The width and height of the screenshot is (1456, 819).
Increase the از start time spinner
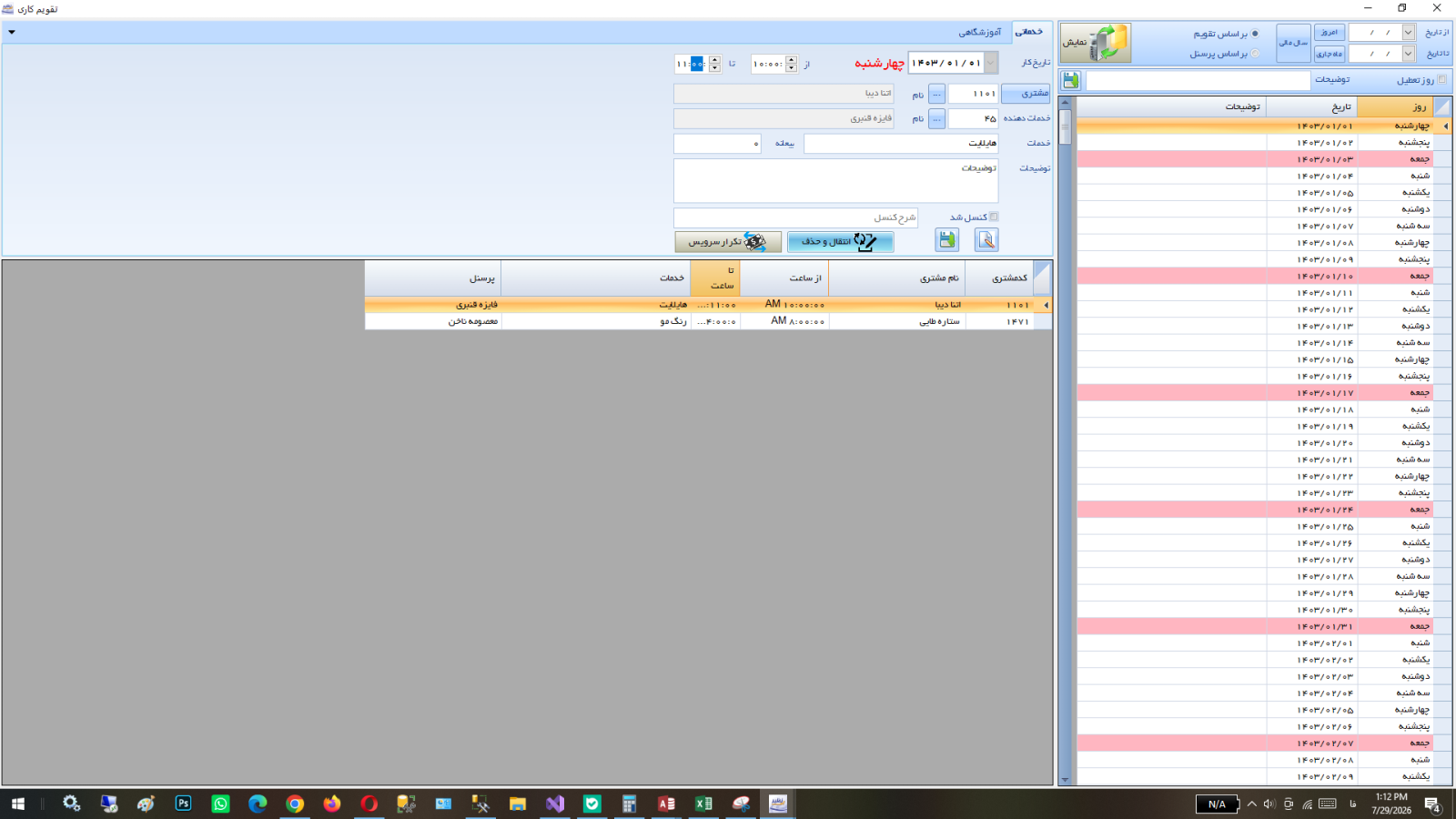pyautogui.click(x=792, y=60)
